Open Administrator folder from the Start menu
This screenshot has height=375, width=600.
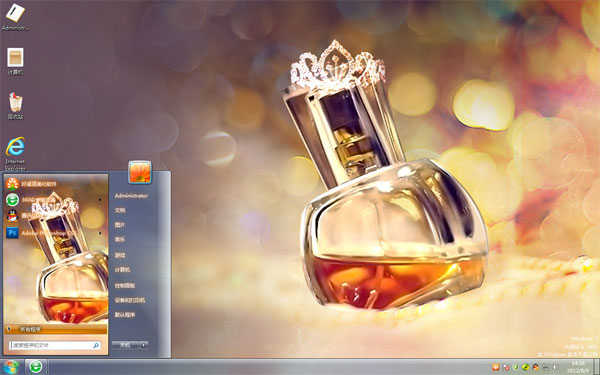coord(131,196)
